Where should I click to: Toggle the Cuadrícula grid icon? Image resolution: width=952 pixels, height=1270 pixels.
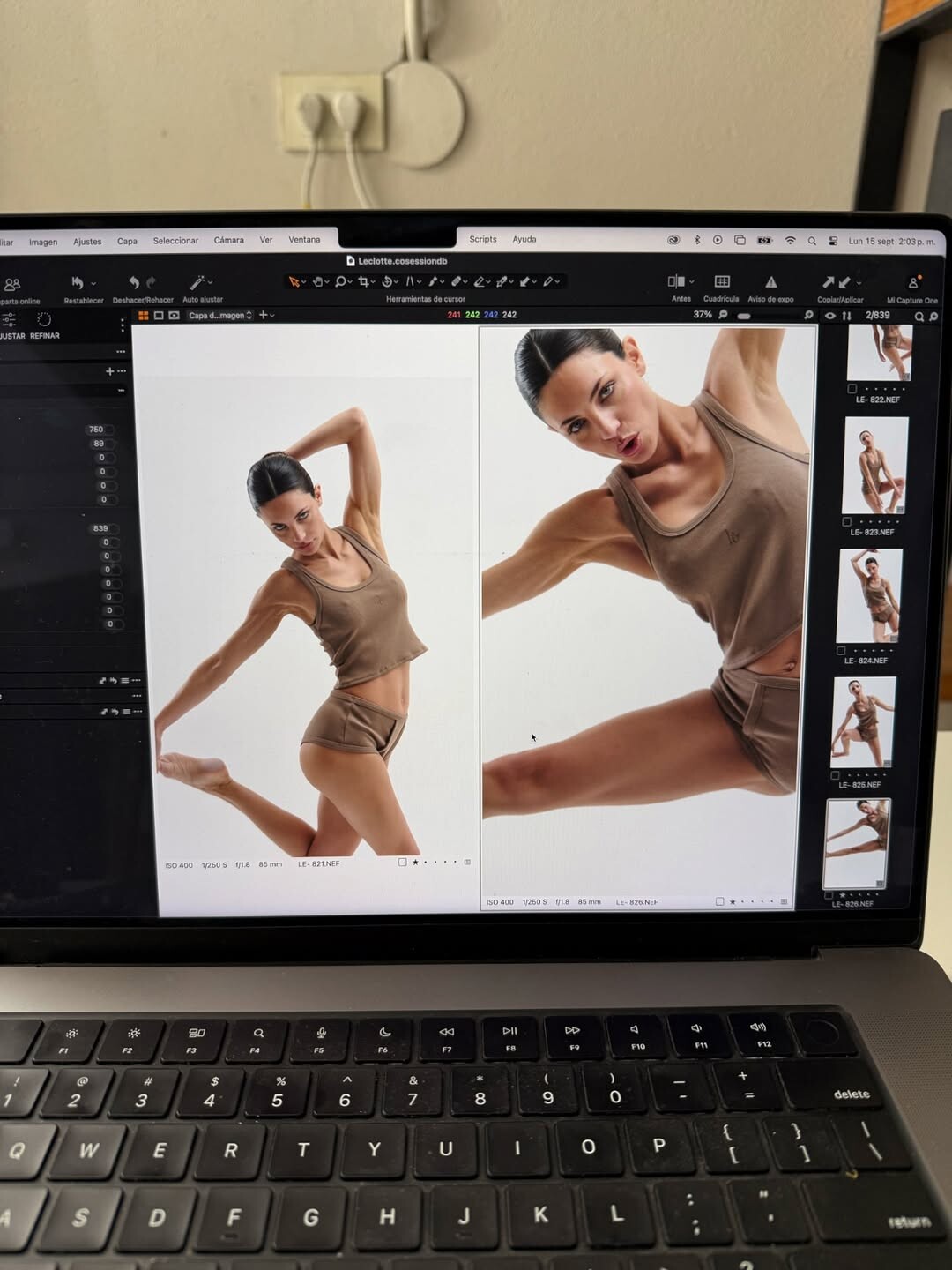tap(722, 281)
